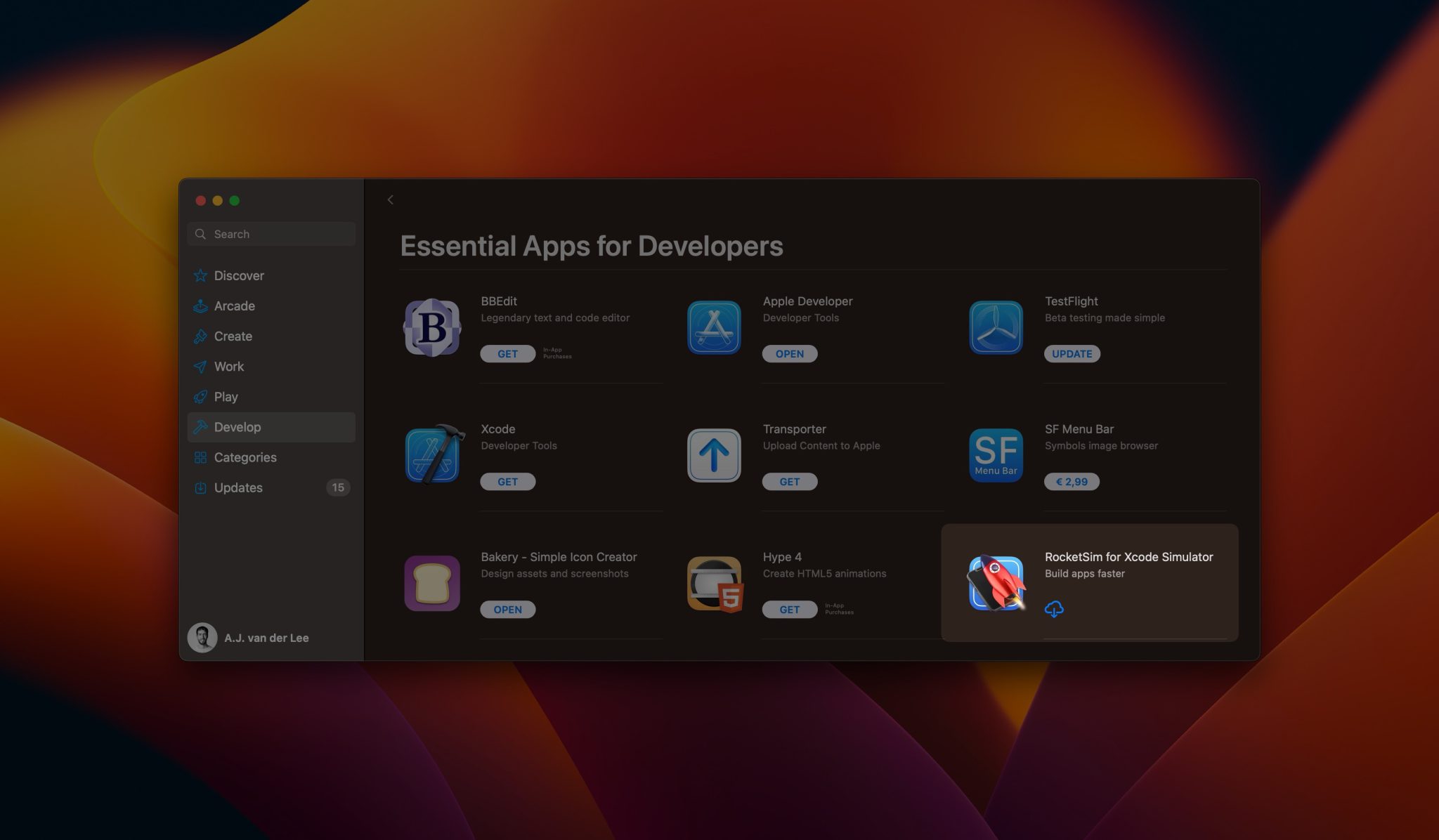
Task: Download RocketSim via the cloud icon
Action: 1054,609
